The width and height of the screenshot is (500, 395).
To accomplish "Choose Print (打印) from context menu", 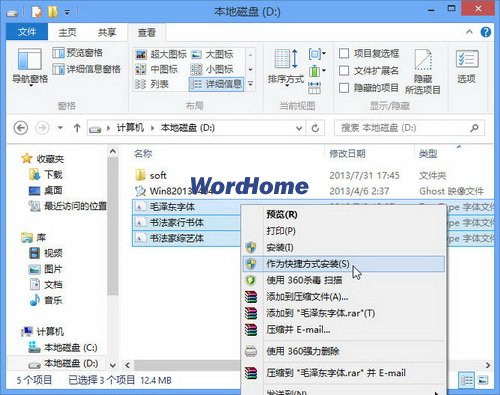I will pos(344,231).
